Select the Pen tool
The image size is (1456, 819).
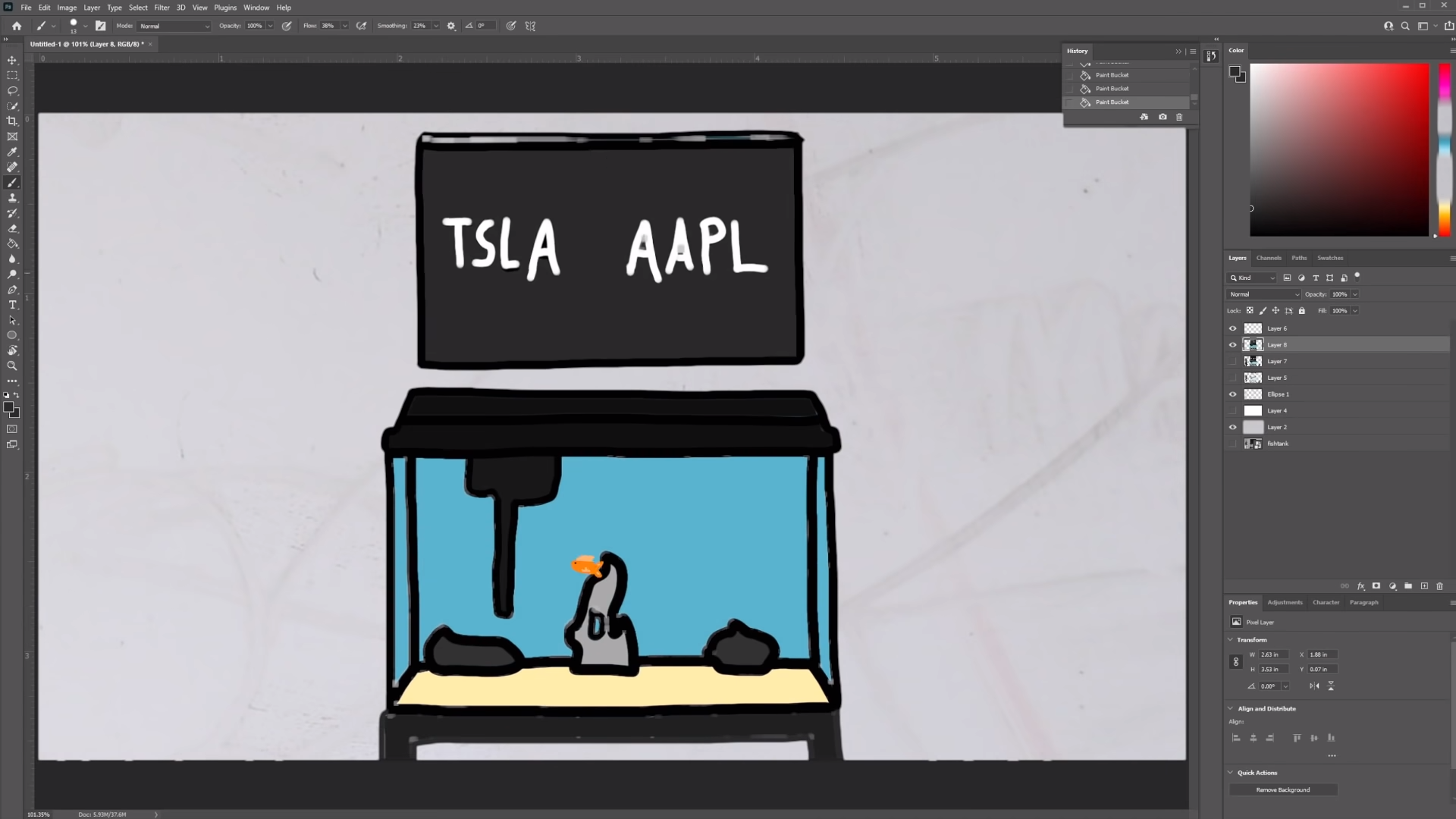pyautogui.click(x=12, y=290)
